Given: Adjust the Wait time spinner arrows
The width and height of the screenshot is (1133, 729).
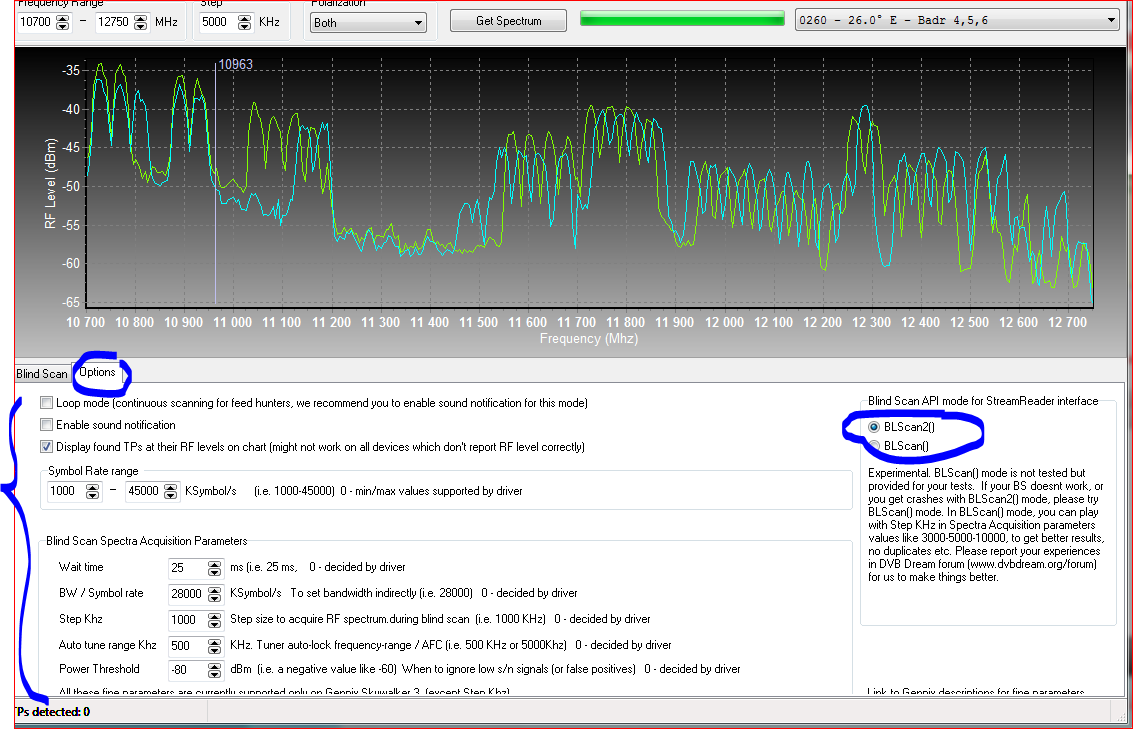Looking at the screenshot, I should [x=214, y=568].
